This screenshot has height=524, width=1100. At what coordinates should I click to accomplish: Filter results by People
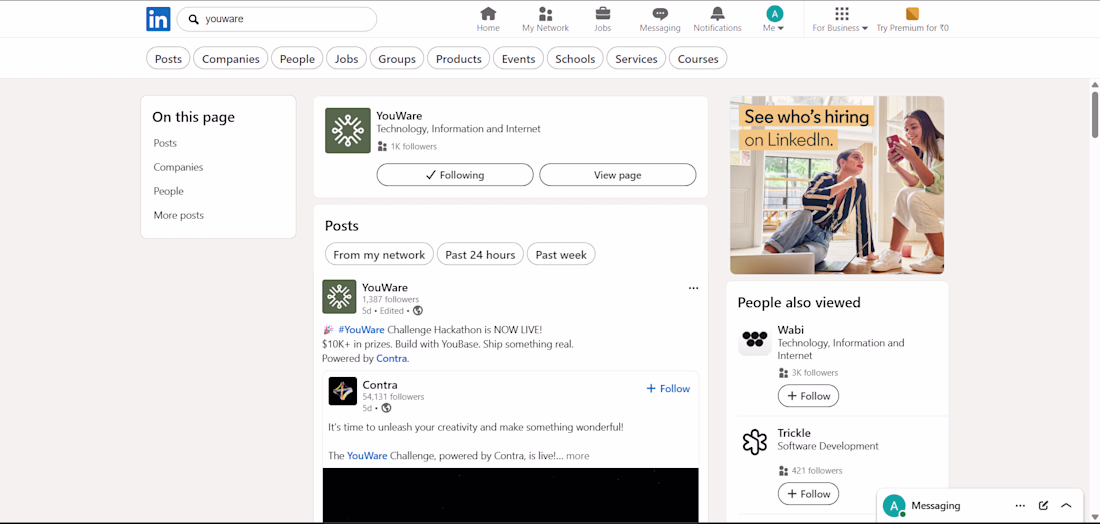tap(297, 59)
